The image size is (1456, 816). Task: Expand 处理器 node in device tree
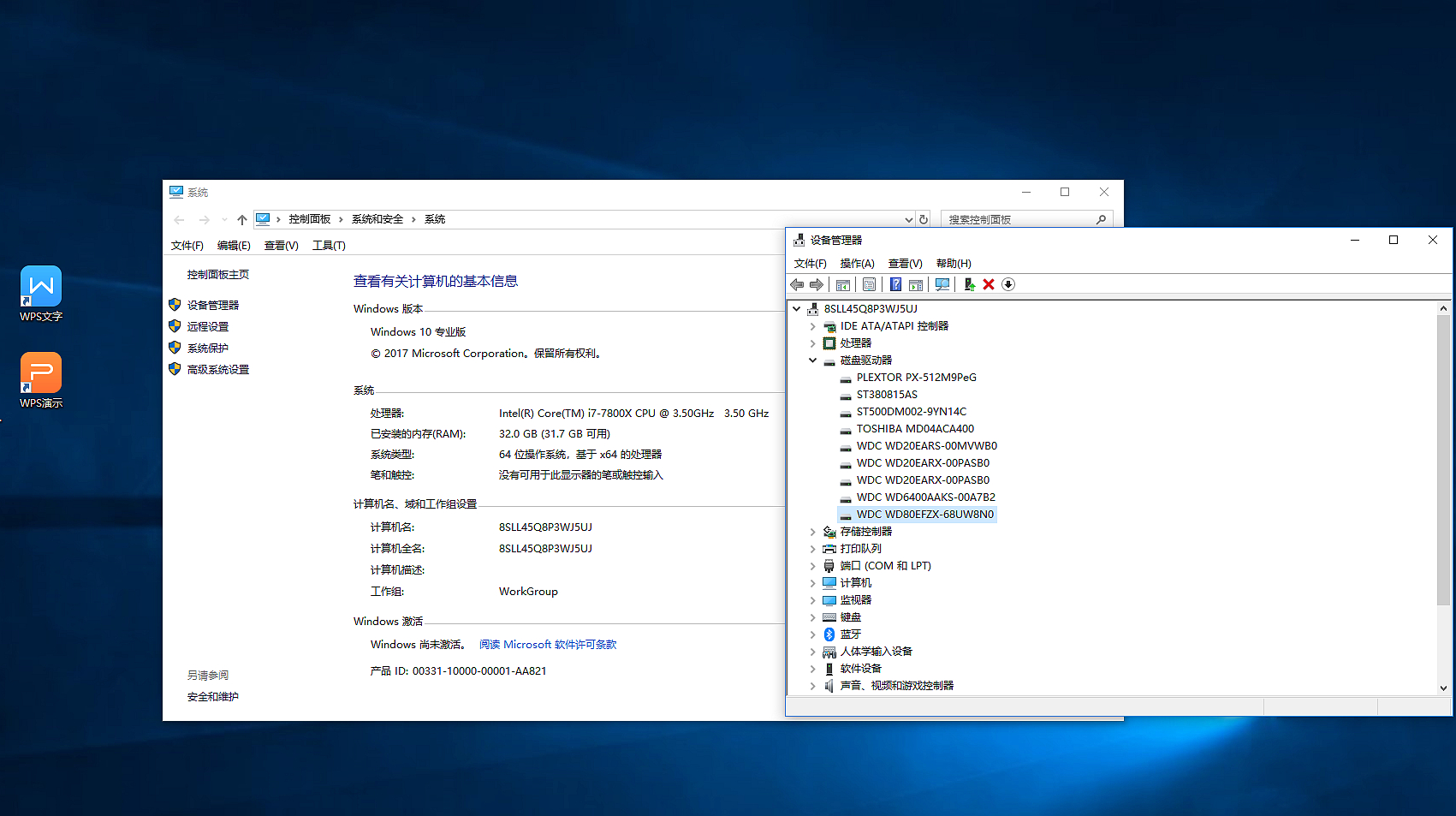813,343
